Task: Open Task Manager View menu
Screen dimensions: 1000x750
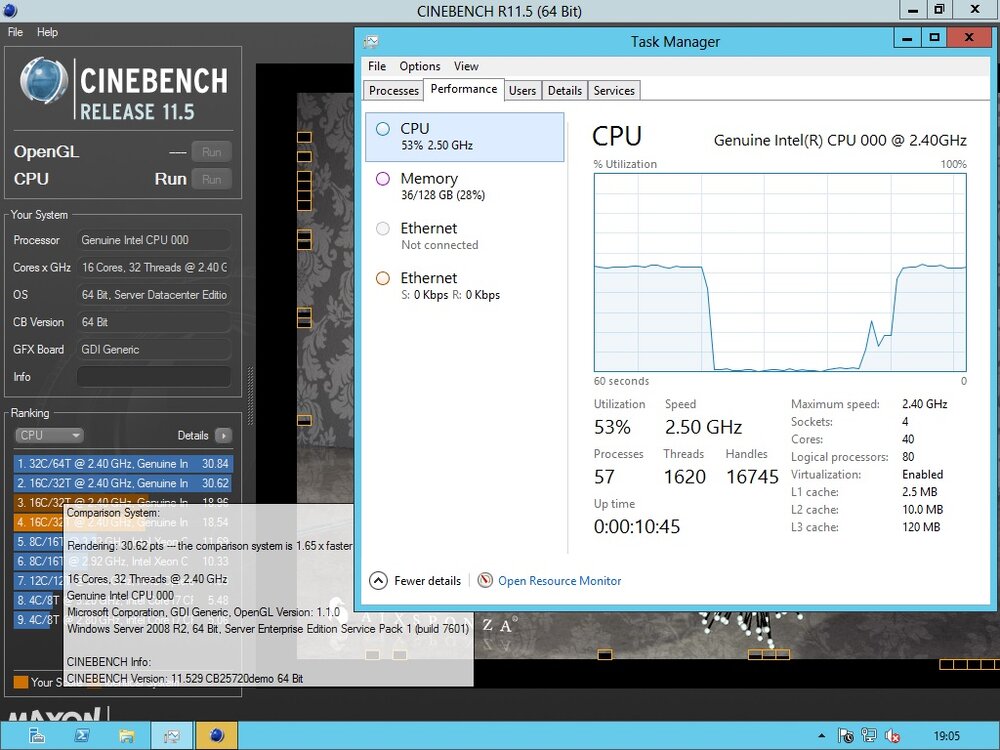Action: [466, 66]
